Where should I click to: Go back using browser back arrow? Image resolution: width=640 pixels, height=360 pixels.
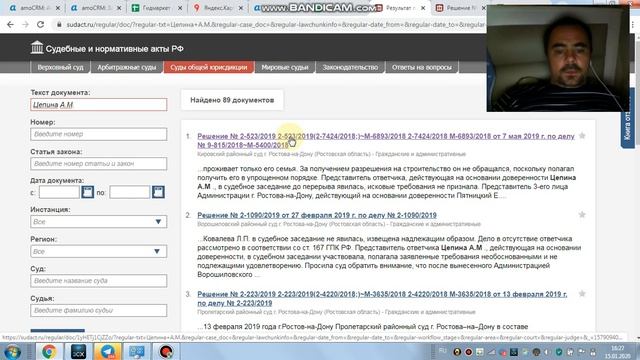click(10, 24)
